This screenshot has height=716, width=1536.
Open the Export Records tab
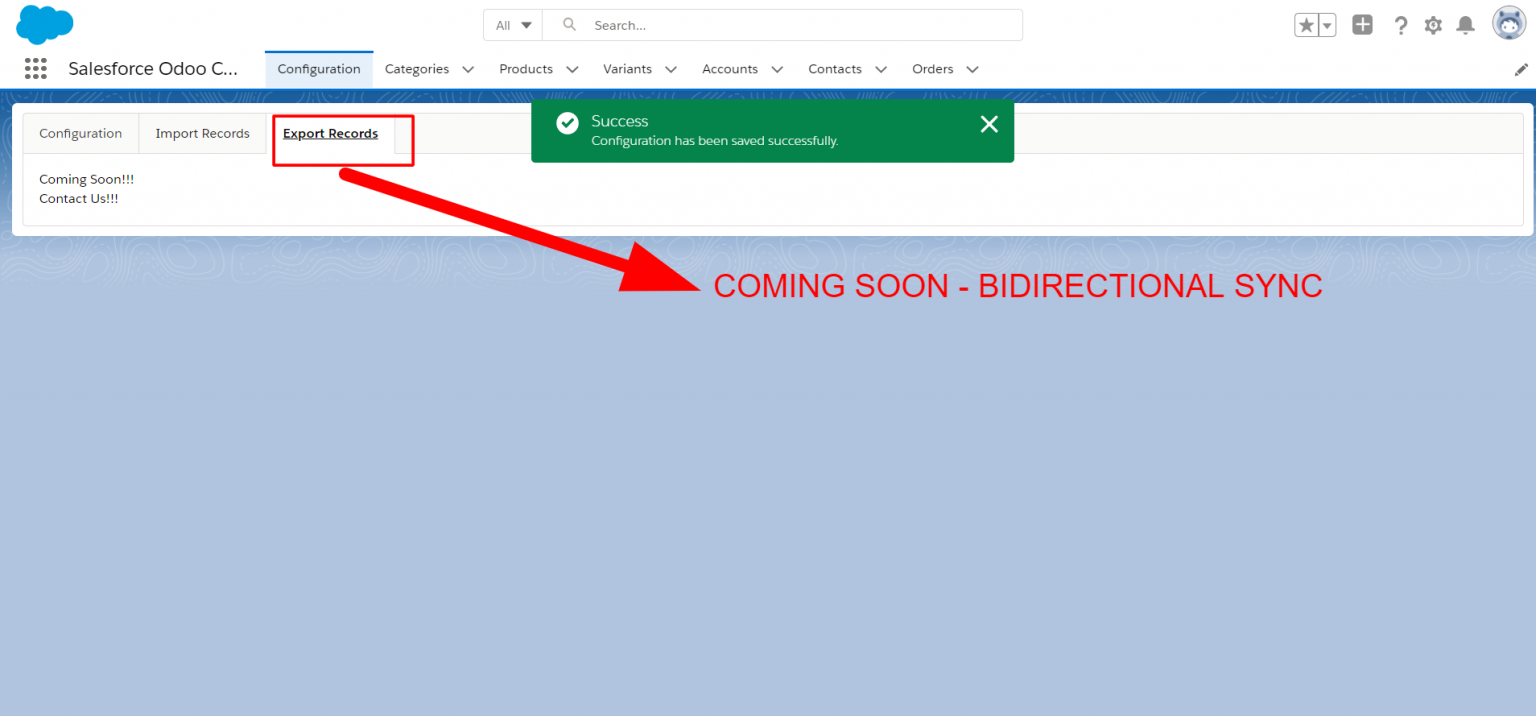pos(330,133)
